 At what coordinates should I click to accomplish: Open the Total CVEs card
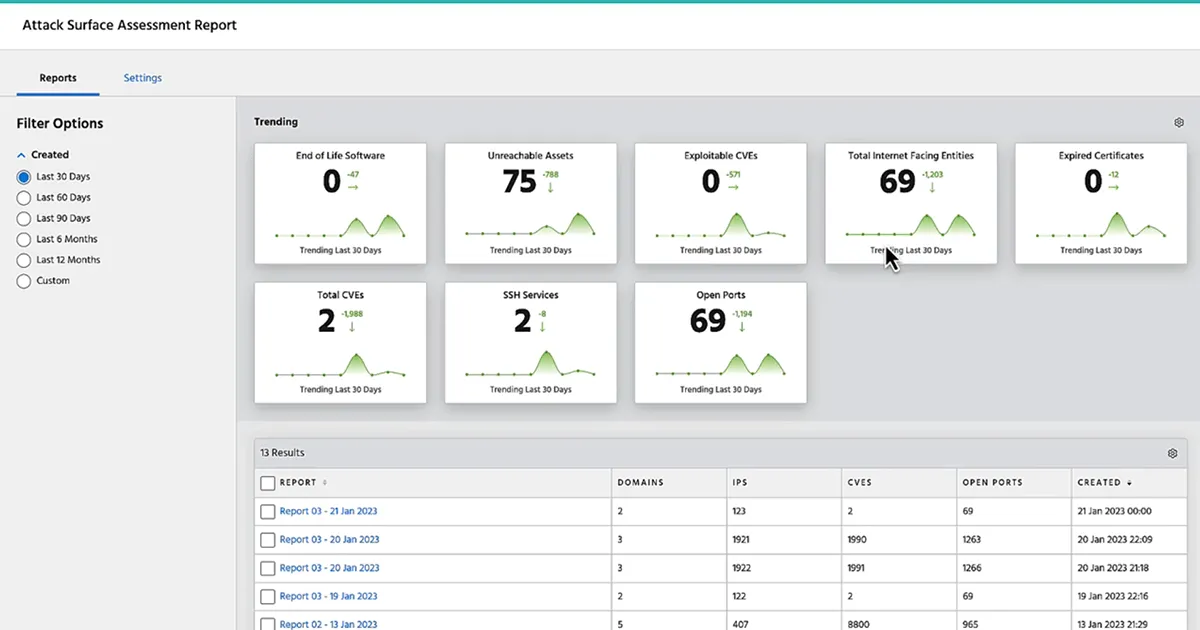340,343
